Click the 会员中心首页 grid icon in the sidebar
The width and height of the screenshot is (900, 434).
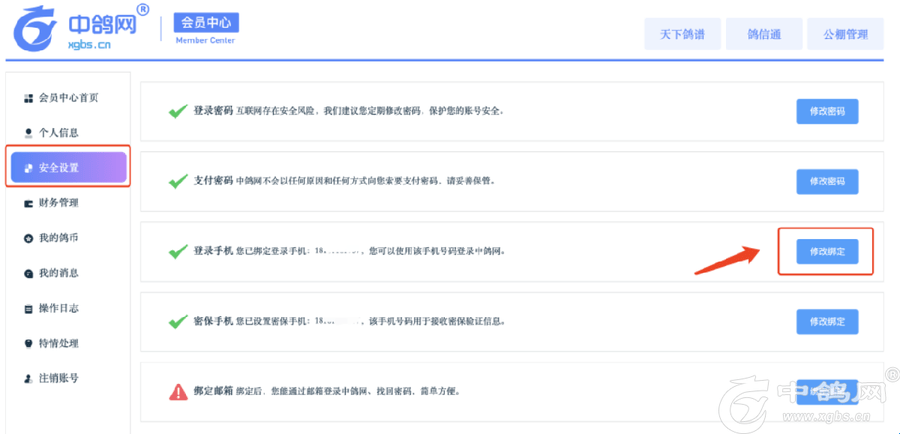[x=28, y=98]
